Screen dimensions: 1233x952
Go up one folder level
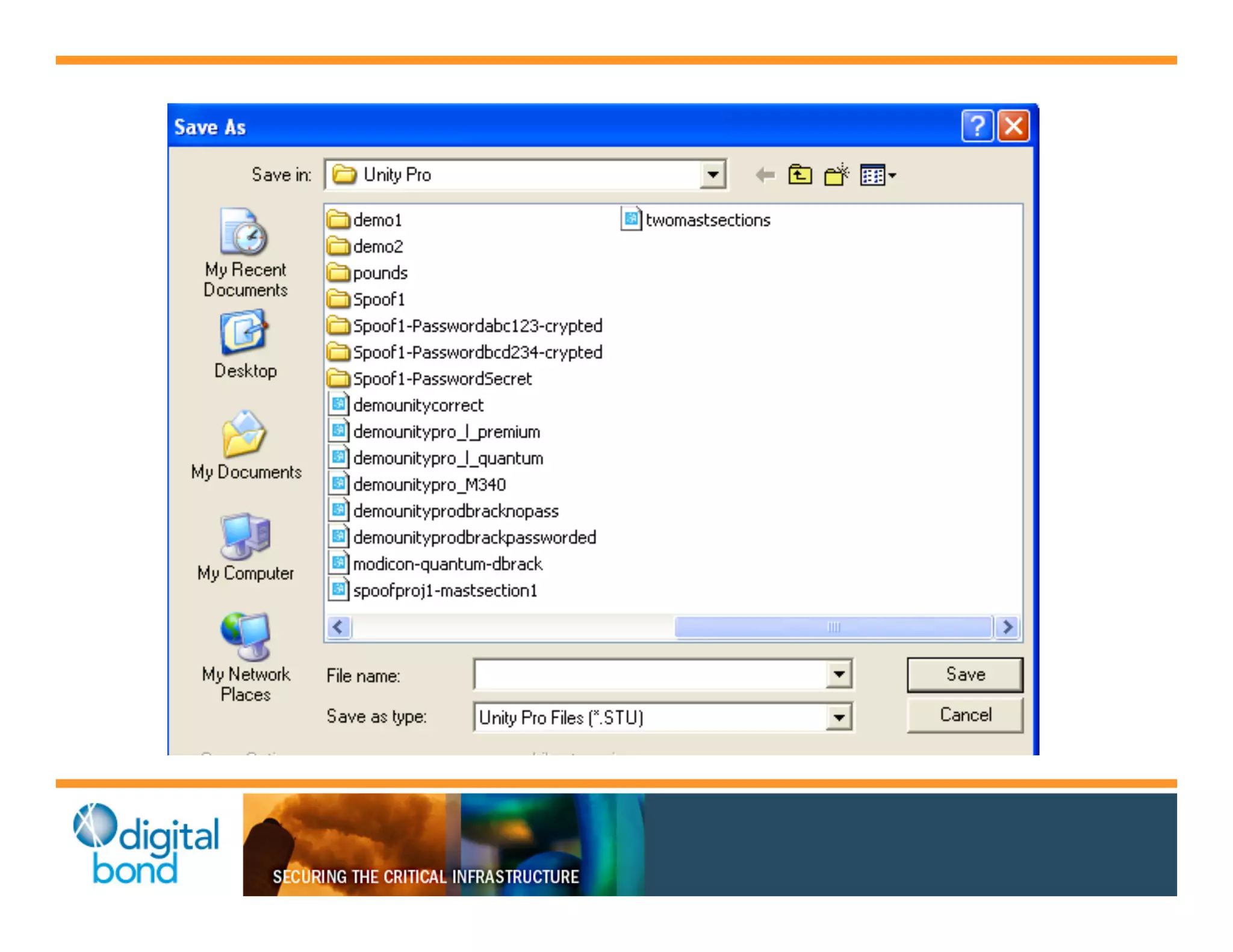pyautogui.click(x=800, y=175)
